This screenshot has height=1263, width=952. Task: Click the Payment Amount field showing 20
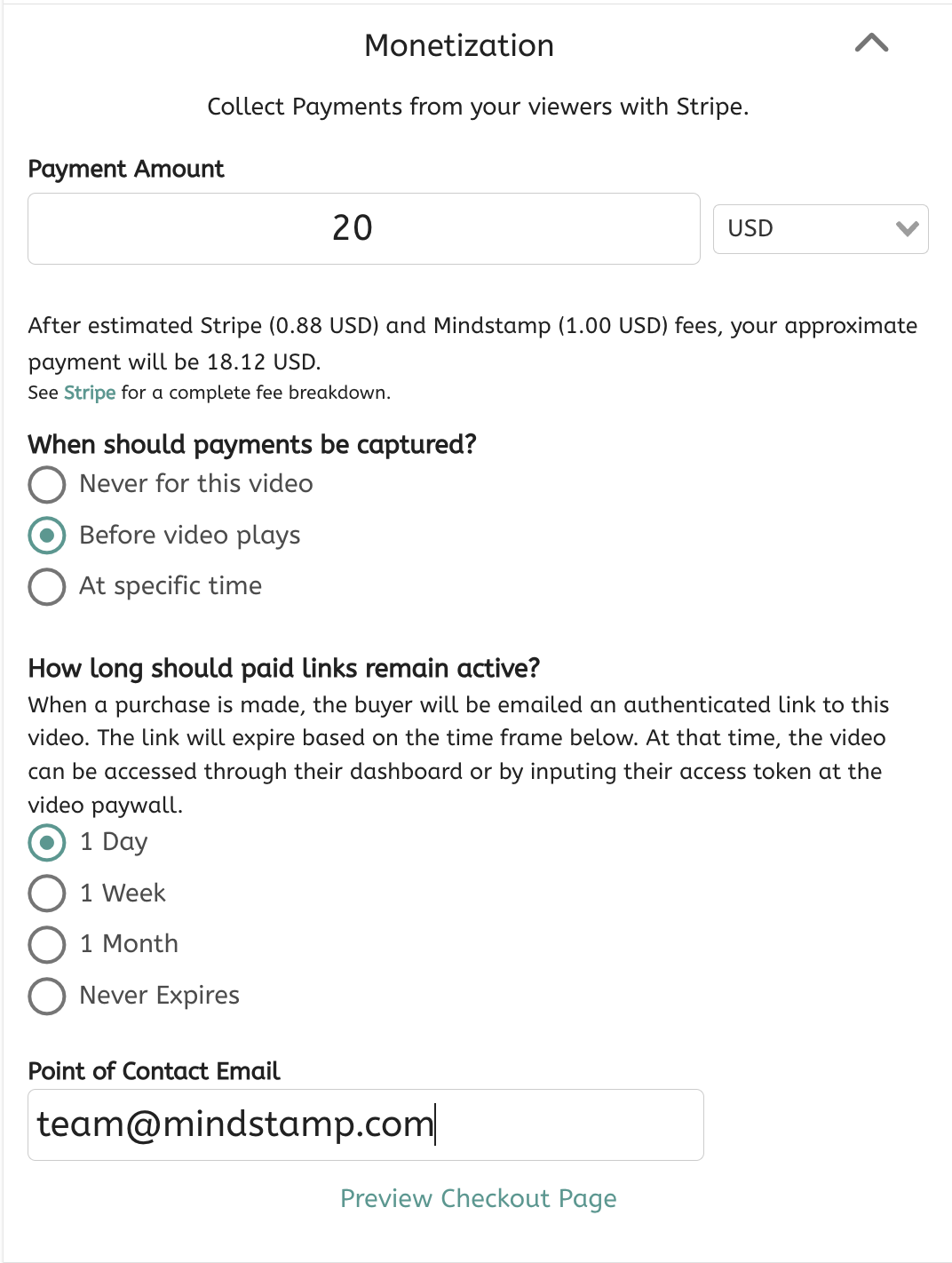pyautogui.click(x=363, y=229)
